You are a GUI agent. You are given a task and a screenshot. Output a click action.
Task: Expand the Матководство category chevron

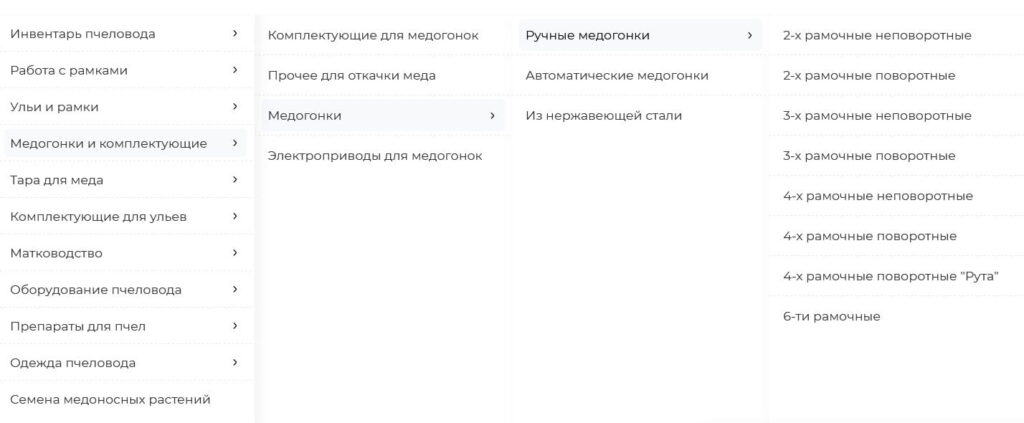pos(235,253)
